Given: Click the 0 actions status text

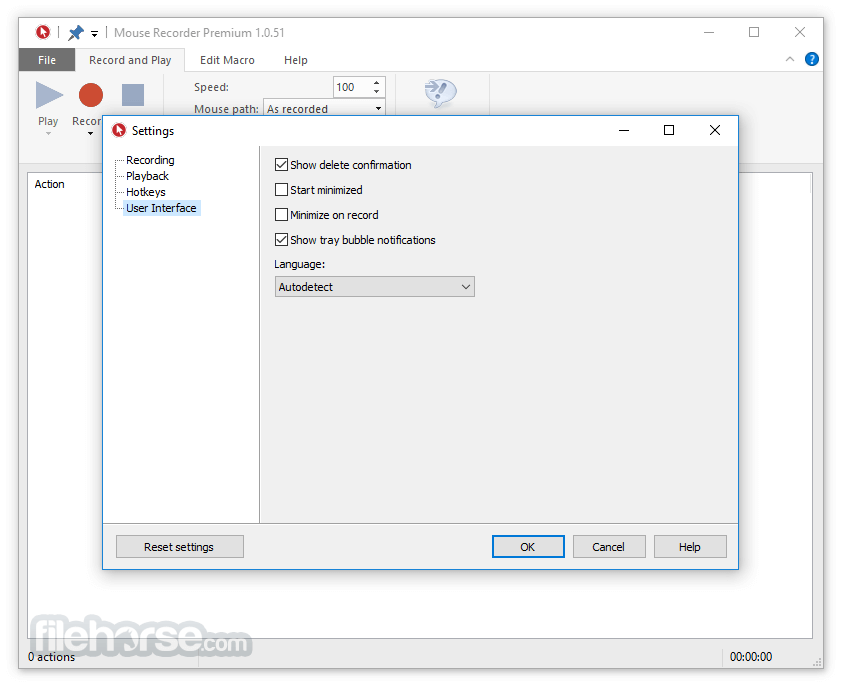Looking at the screenshot, I should click(x=51, y=657).
